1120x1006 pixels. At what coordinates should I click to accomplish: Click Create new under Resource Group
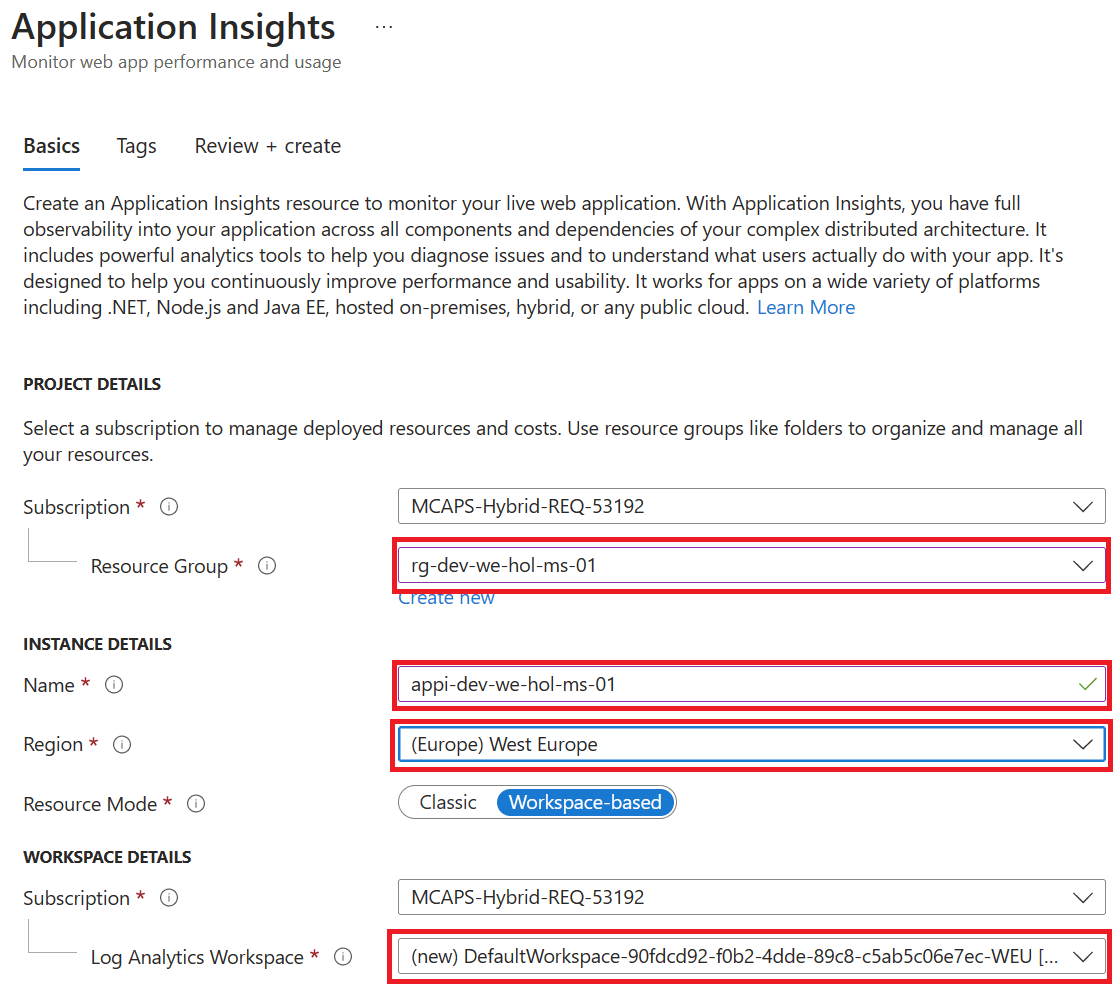(x=447, y=597)
